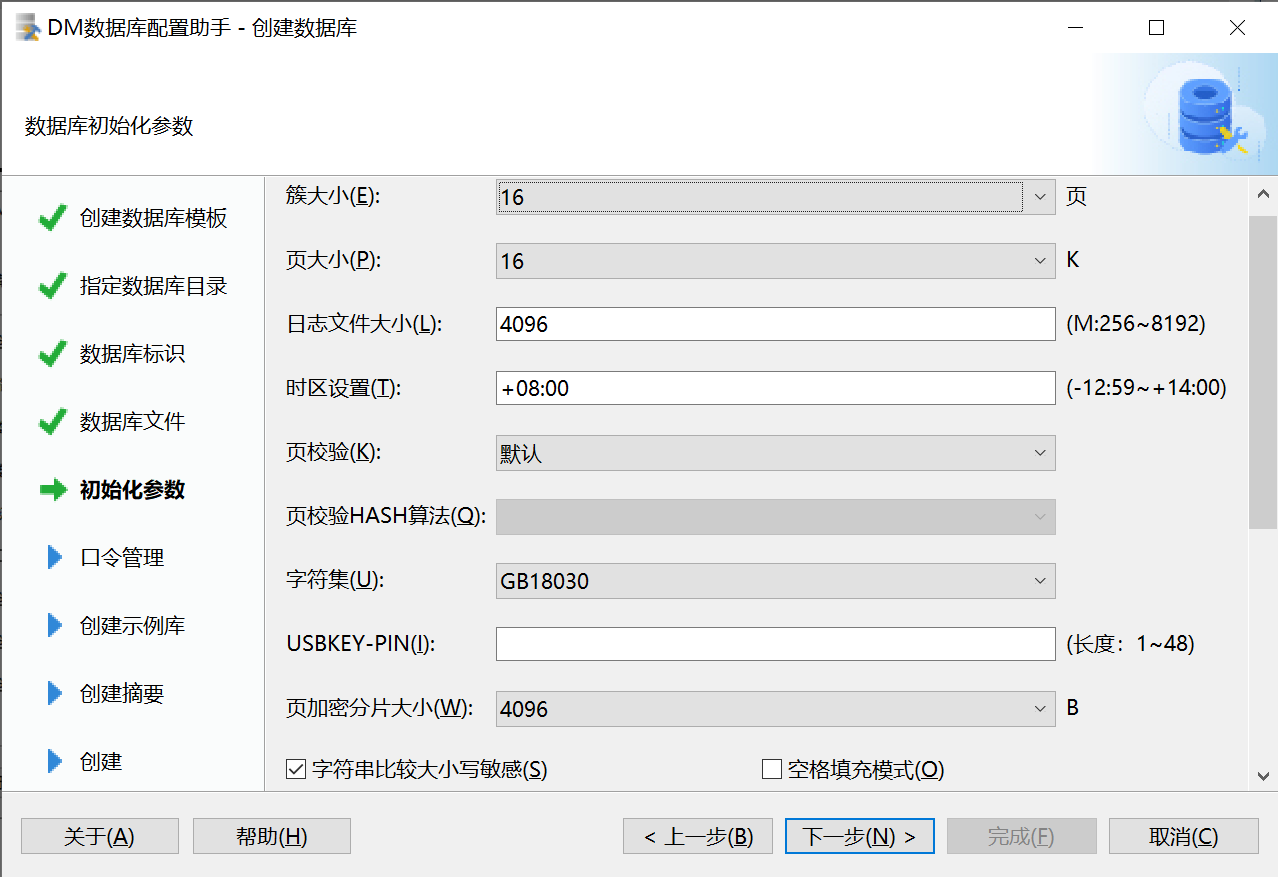Toggle 字符串比较大小写敏感 checkbox
1278x877 pixels.
[x=295, y=769]
